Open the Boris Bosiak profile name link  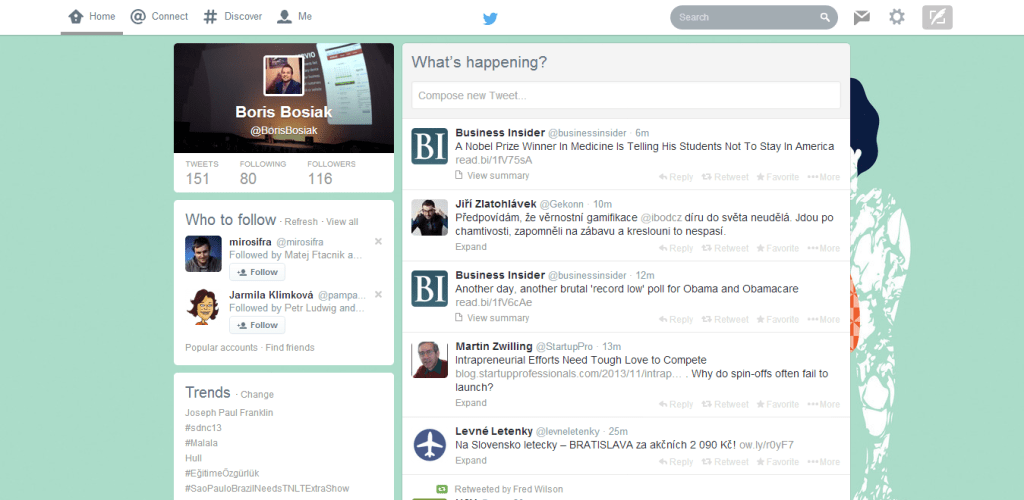point(283,112)
